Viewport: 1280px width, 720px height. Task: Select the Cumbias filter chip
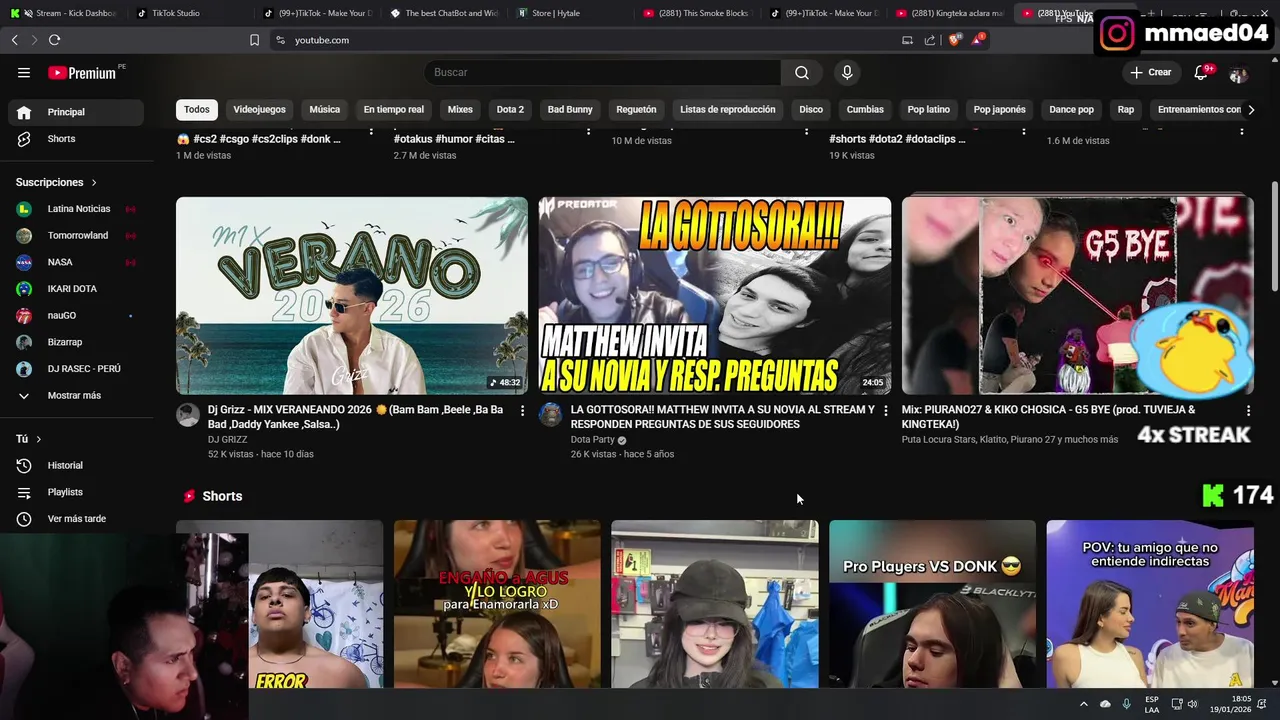tap(865, 109)
